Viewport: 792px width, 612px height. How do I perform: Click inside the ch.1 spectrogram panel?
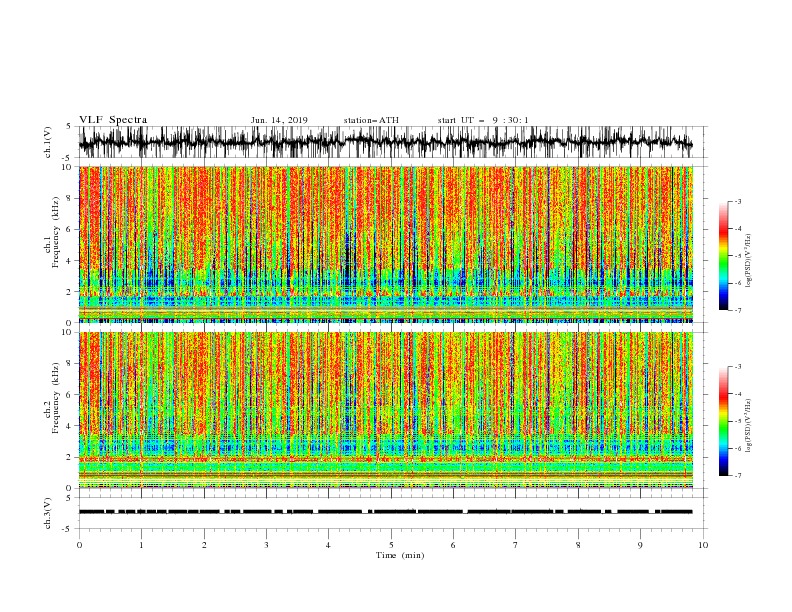pos(386,244)
